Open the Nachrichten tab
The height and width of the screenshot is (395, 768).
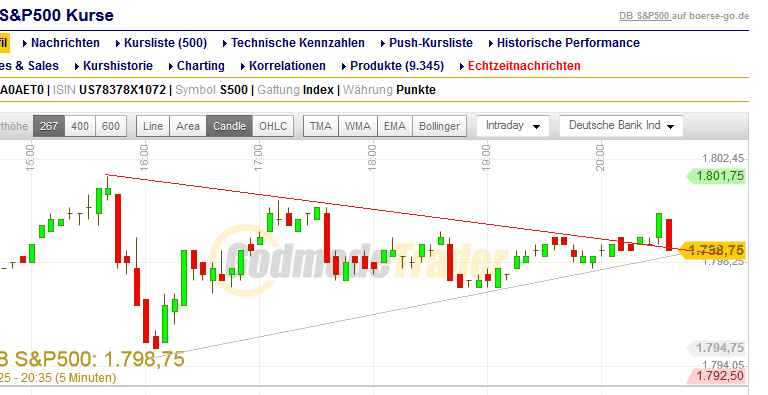coord(65,43)
